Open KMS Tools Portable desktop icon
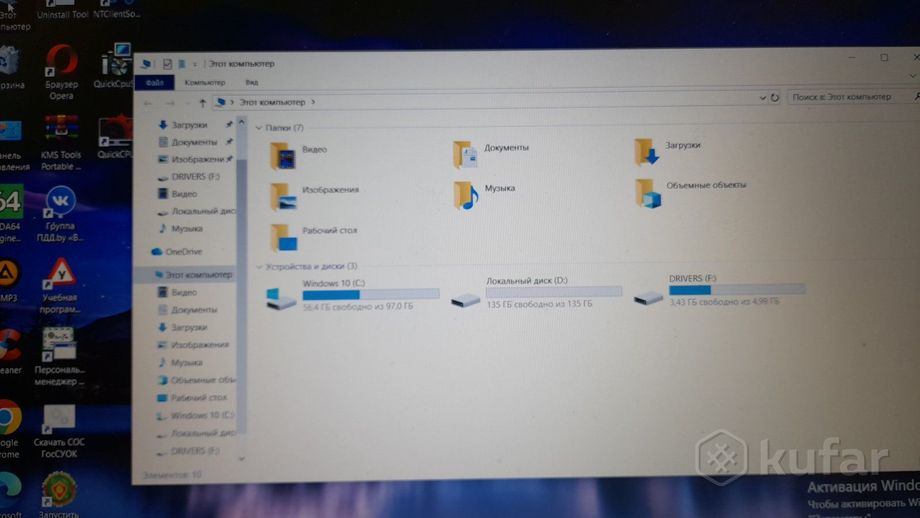 click(x=61, y=143)
